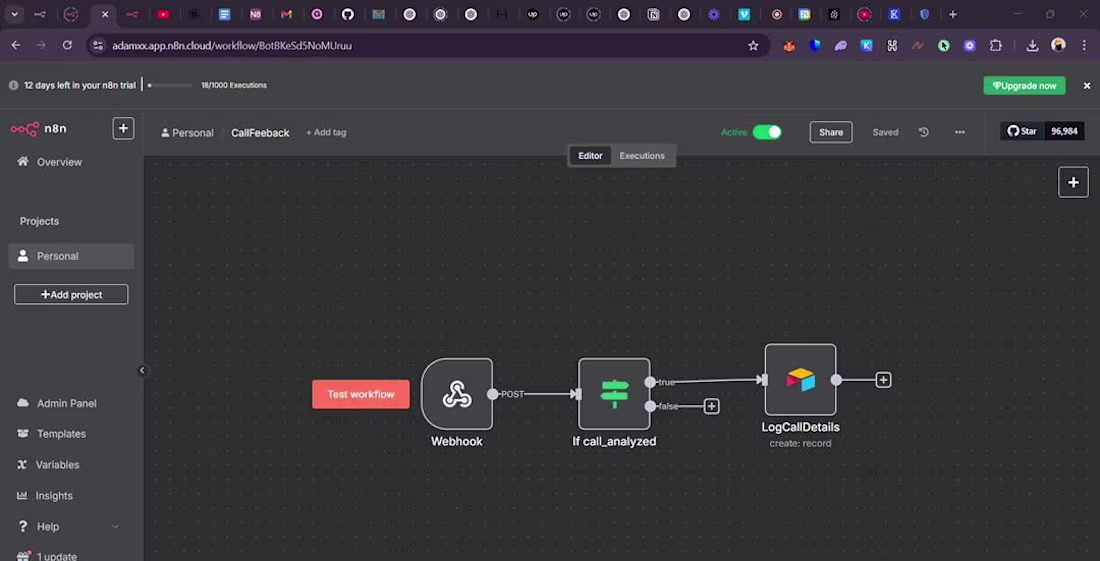Click the Add project button
The width and height of the screenshot is (1100, 561).
pyautogui.click(x=71, y=295)
